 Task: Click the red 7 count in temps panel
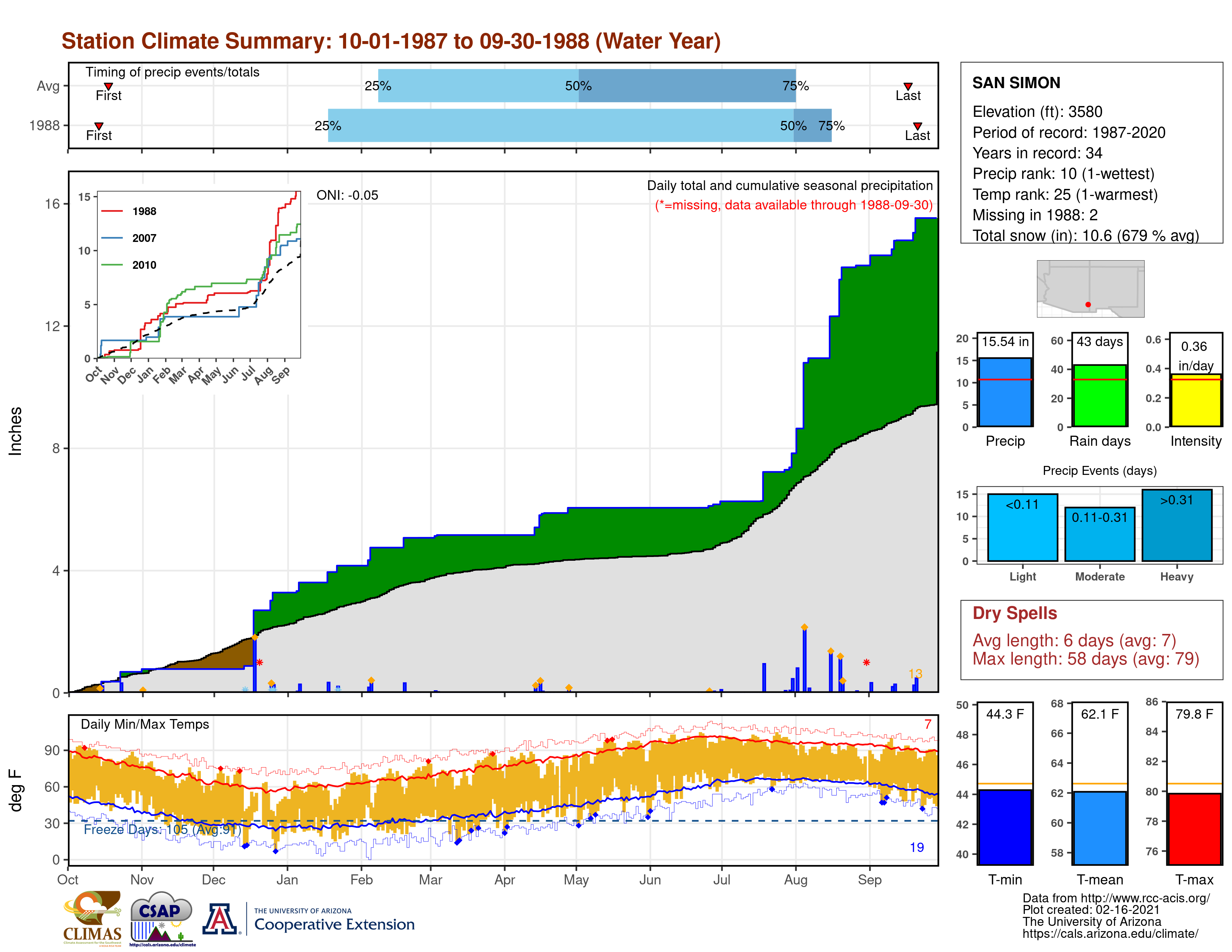(x=928, y=724)
